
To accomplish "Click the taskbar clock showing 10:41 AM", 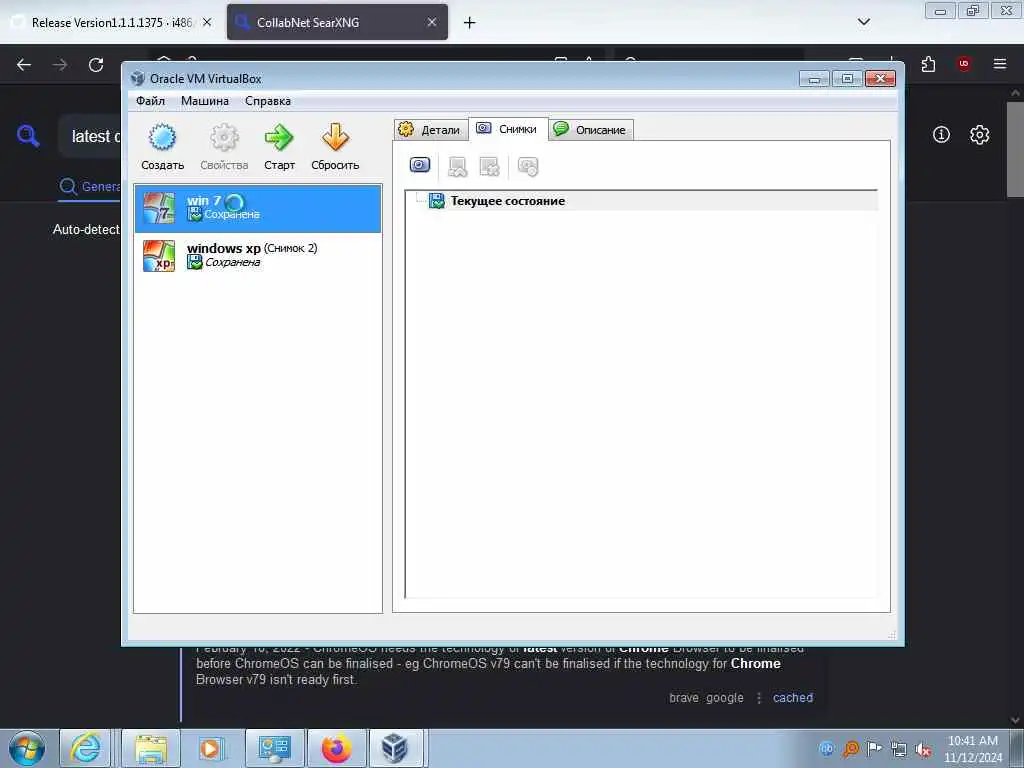I will [x=973, y=749].
